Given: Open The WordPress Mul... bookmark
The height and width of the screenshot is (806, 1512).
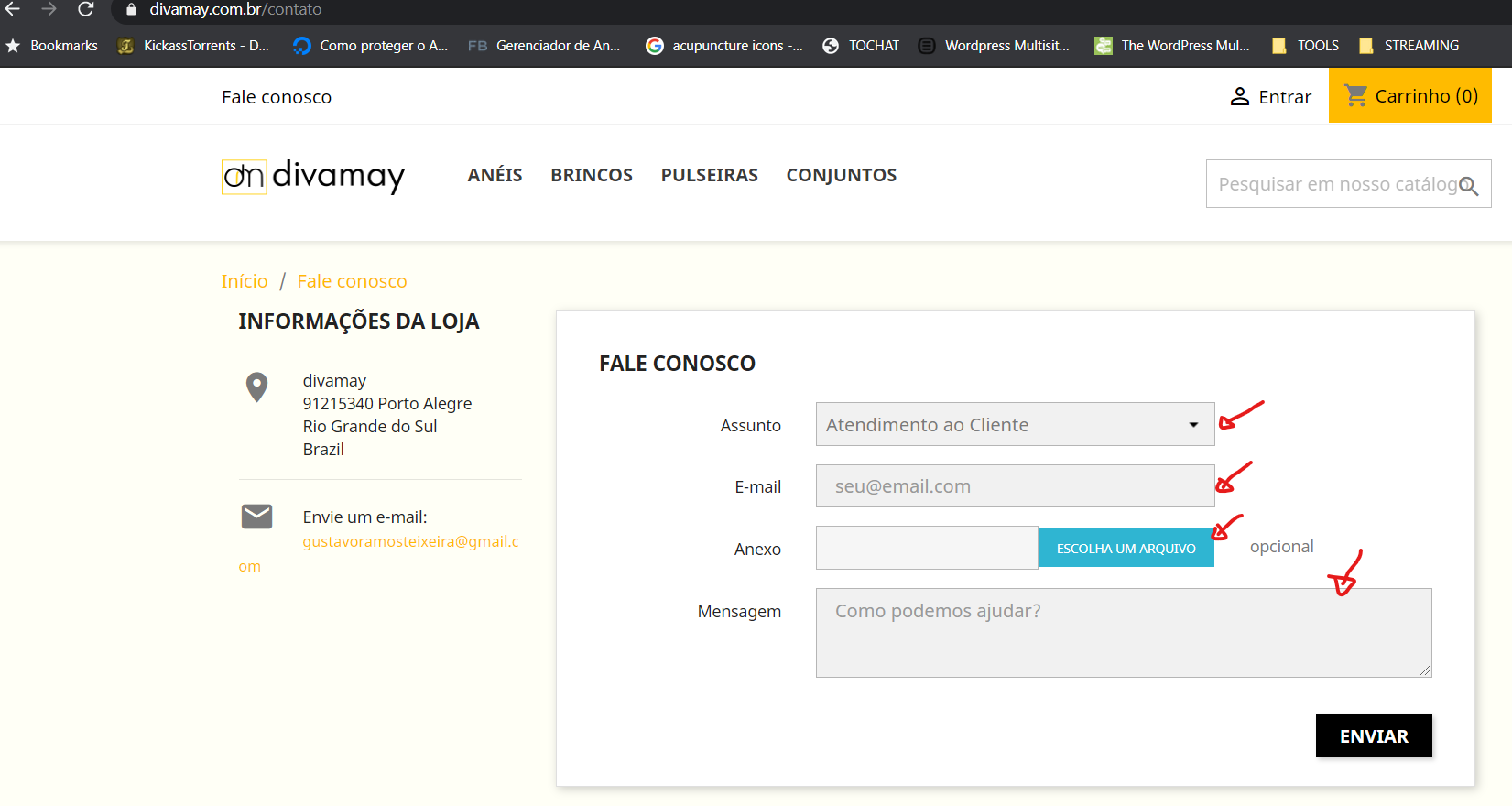Looking at the screenshot, I should (1172, 46).
